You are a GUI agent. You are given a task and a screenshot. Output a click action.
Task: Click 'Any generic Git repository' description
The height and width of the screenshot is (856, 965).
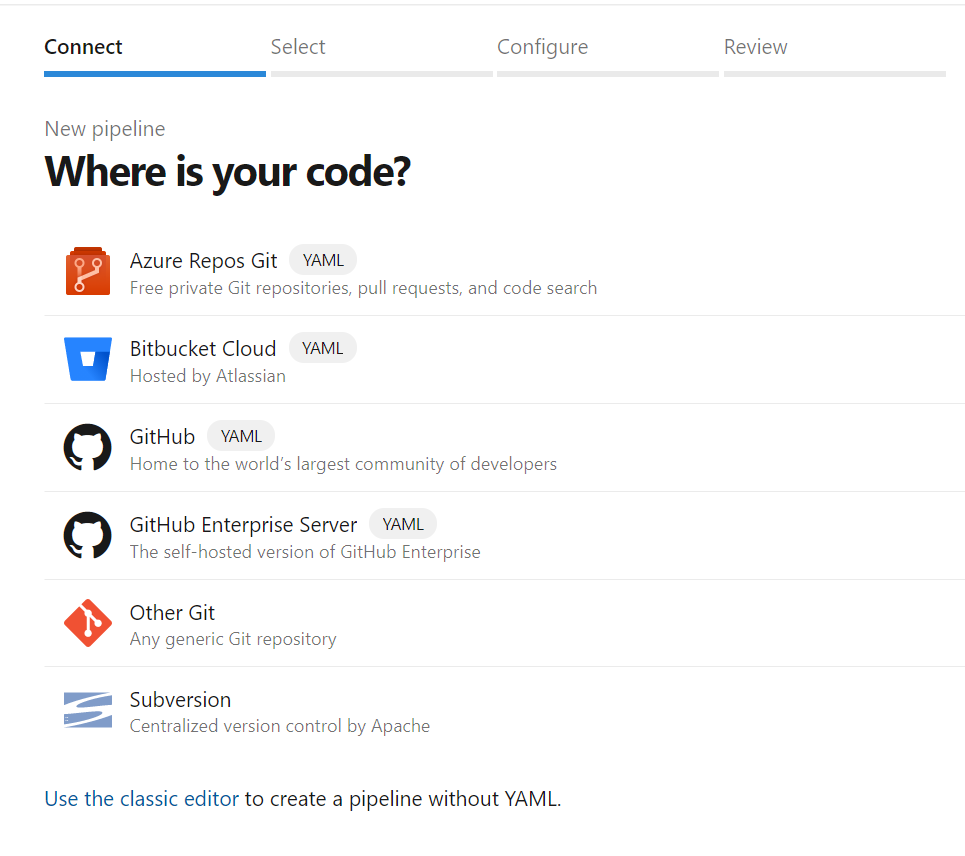pyautogui.click(x=233, y=639)
